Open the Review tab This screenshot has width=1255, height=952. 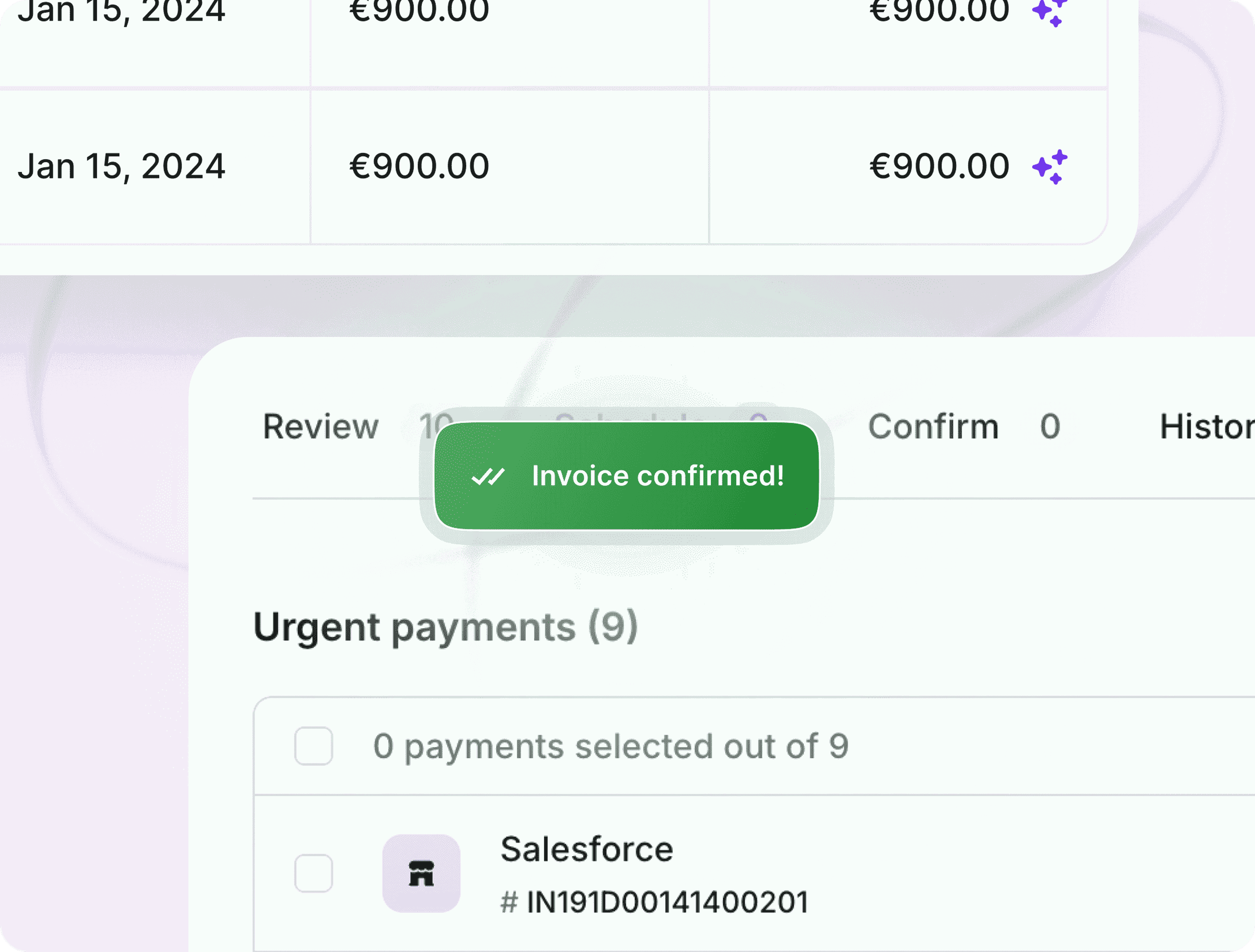320,427
